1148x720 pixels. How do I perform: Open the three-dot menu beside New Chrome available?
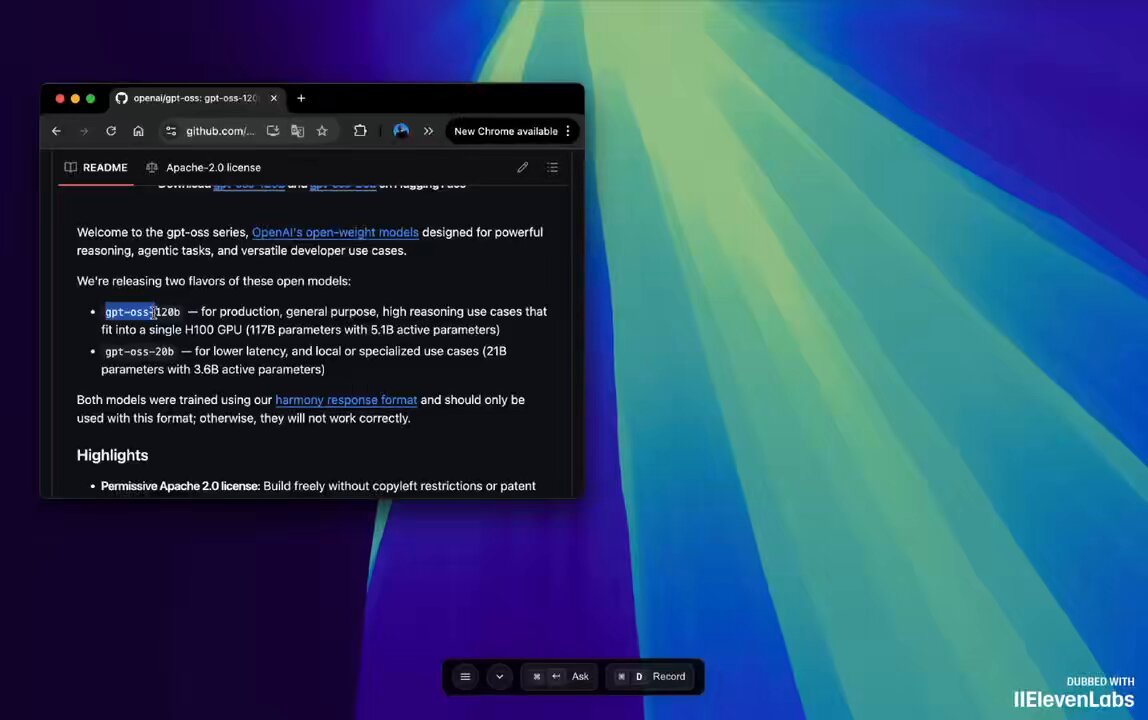[568, 131]
